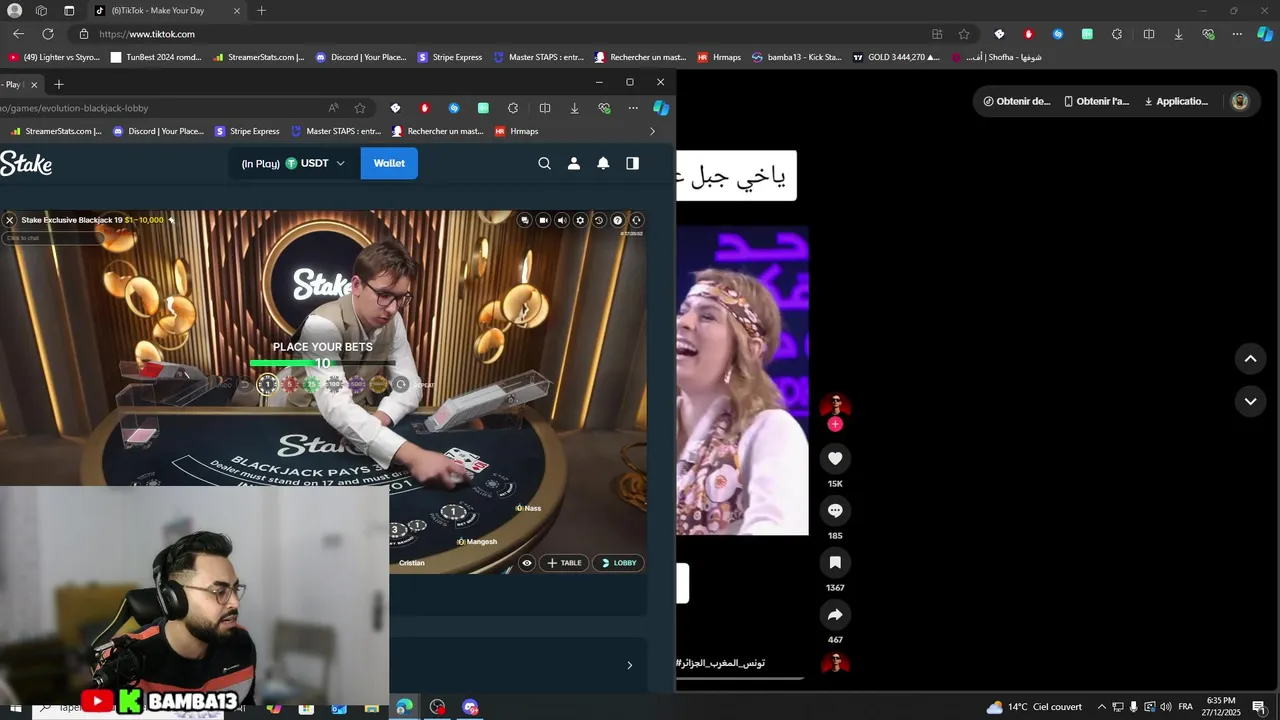The image size is (1280, 720).
Task: Bookmark the TikTok video
Action: click(835, 562)
